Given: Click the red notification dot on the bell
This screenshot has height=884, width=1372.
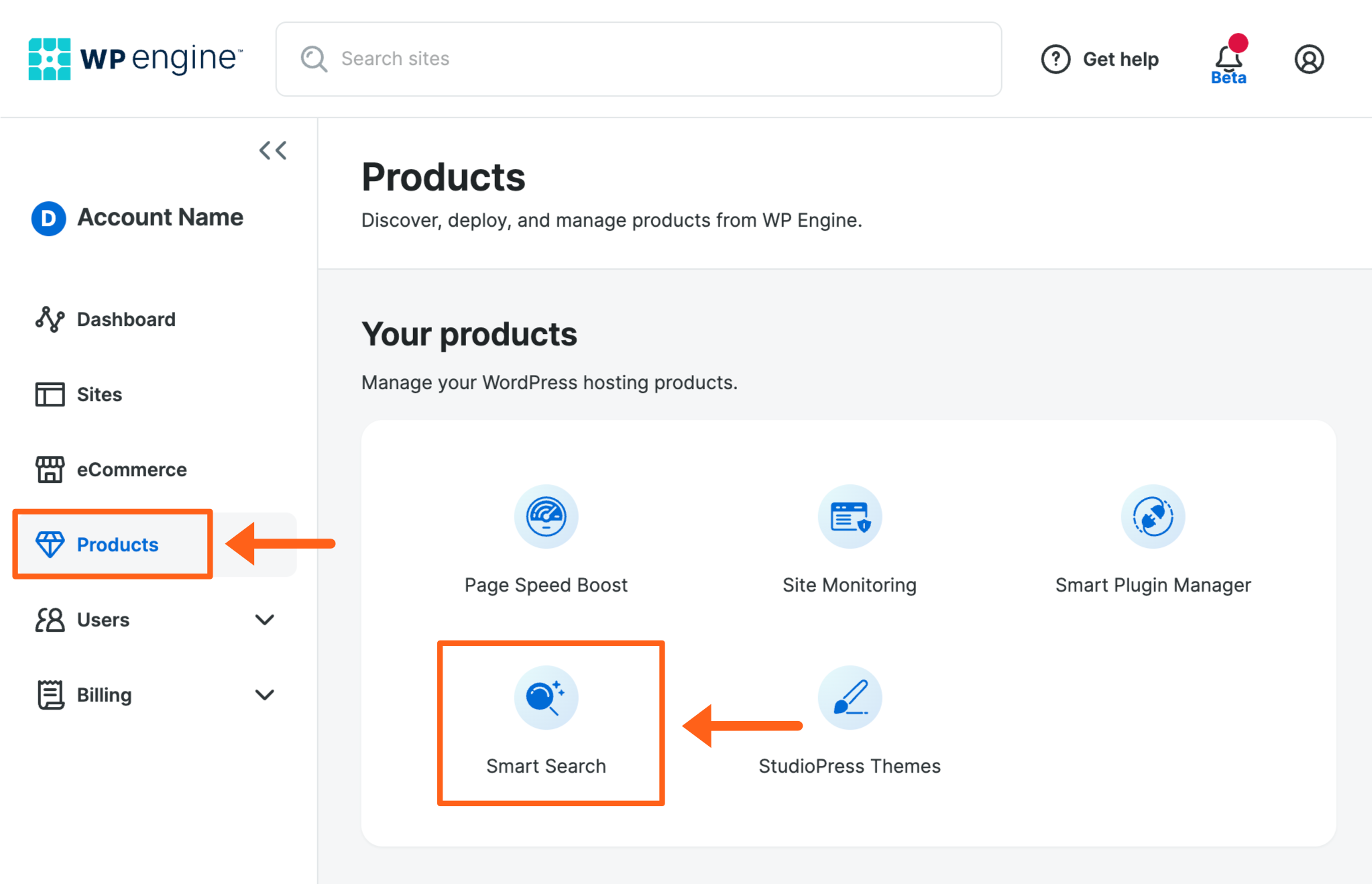Looking at the screenshot, I should click(1238, 43).
